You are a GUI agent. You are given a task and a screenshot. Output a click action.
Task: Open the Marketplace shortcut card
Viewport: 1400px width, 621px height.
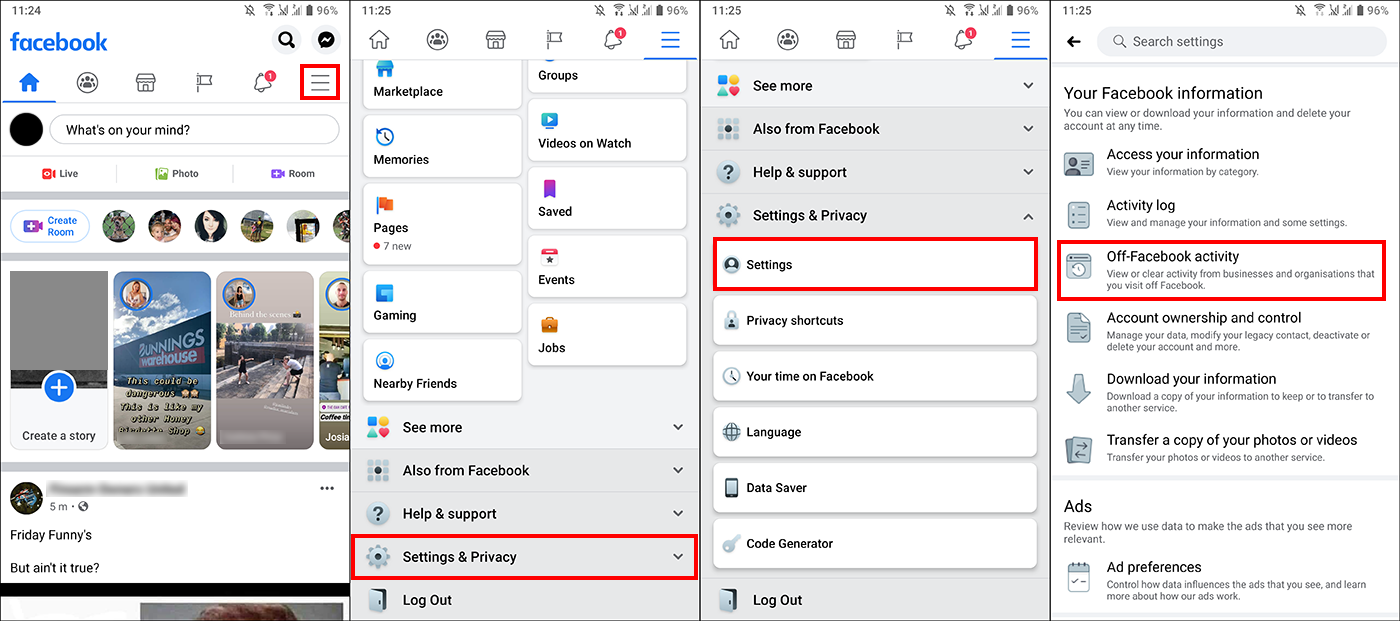442,84
